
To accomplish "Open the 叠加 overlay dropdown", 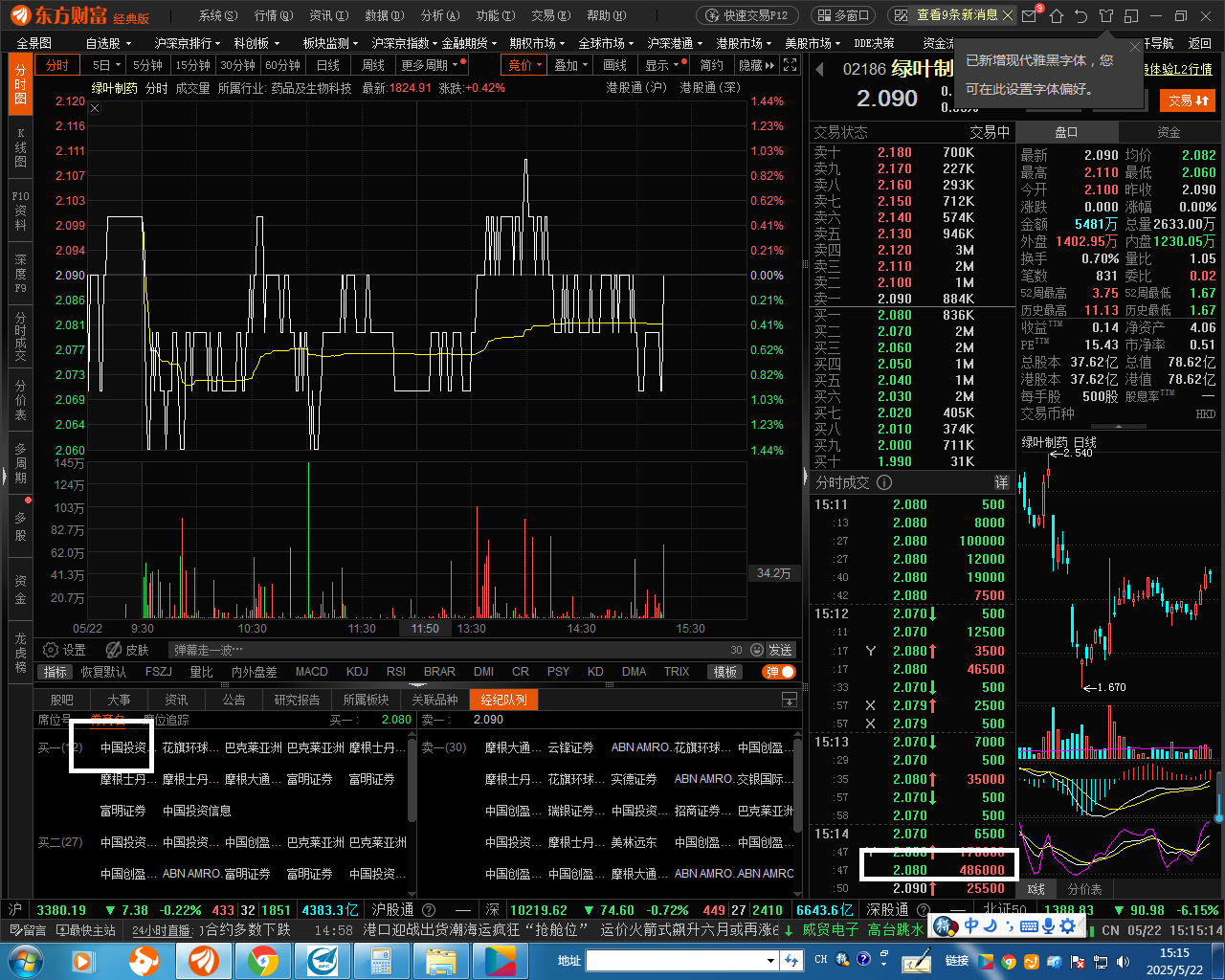I will pyautogui.click(x=572, y=65).
